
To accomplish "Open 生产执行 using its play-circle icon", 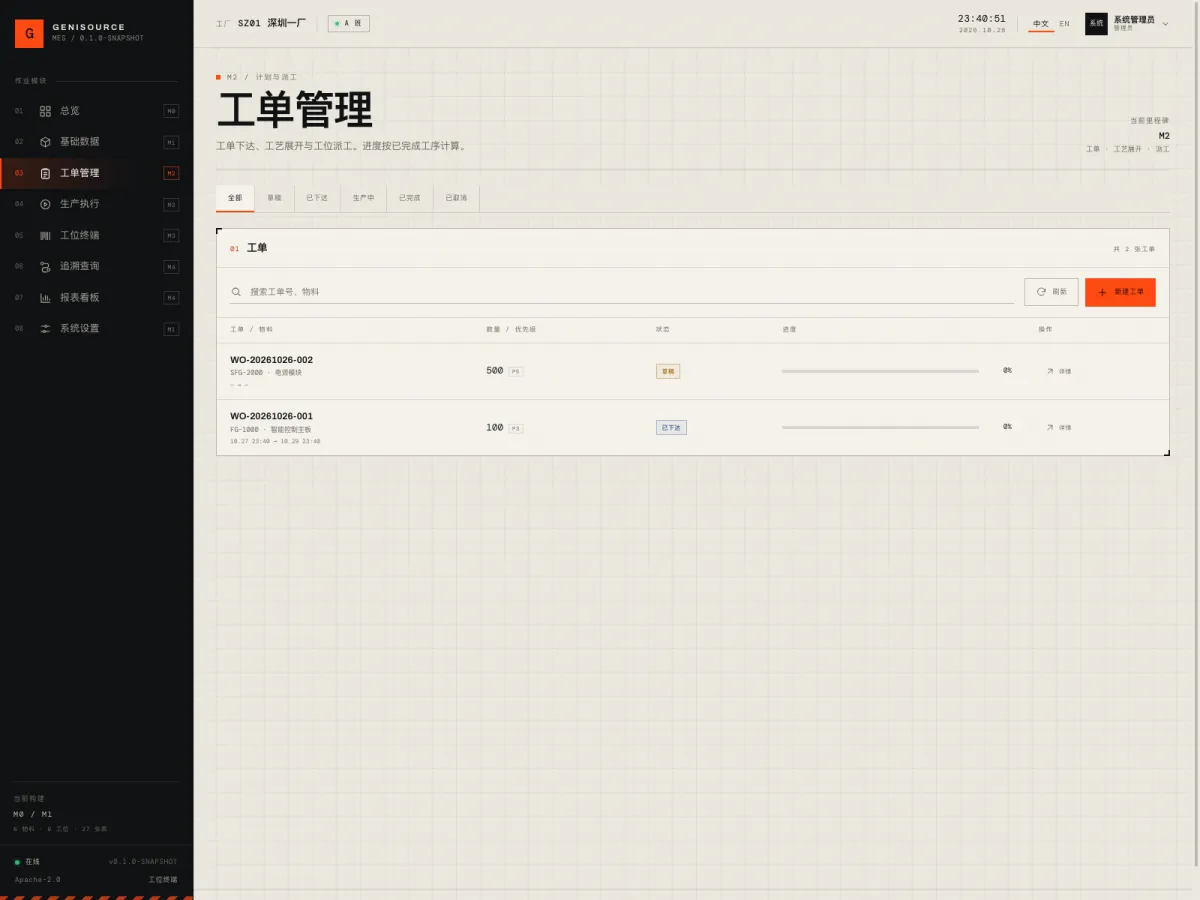I will pos(45,204).
